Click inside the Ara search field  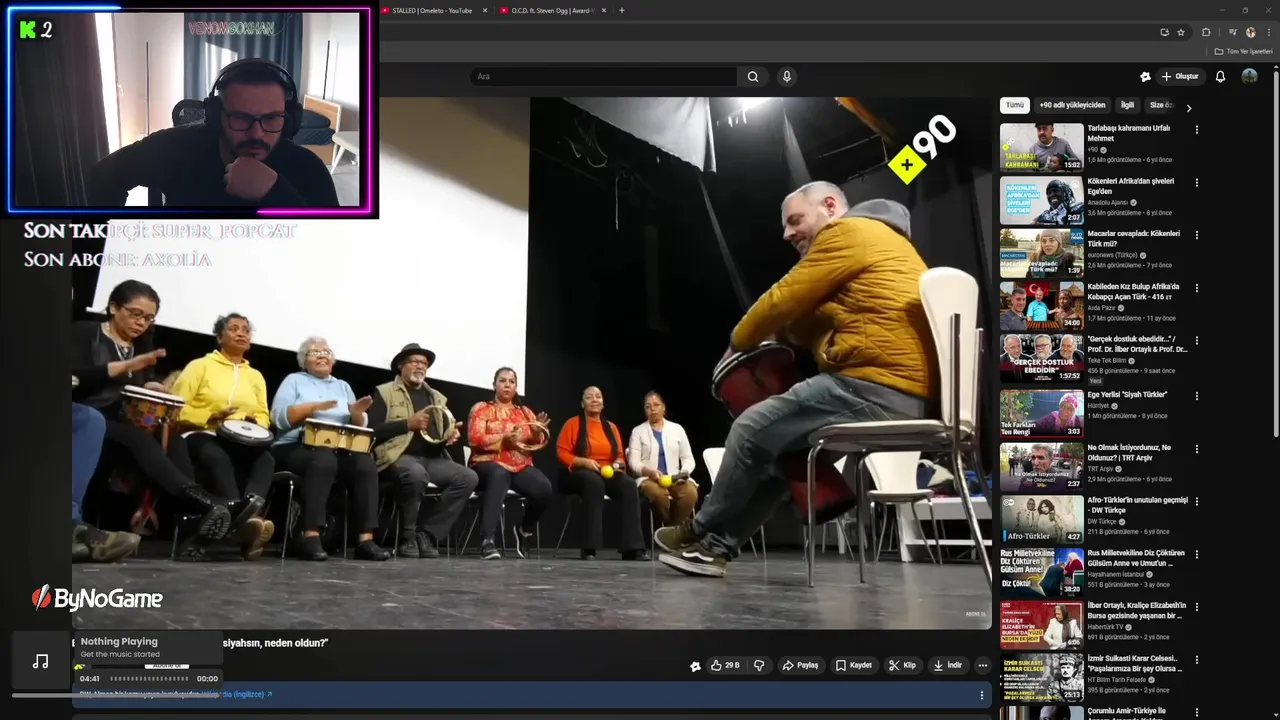click(603, 77)
